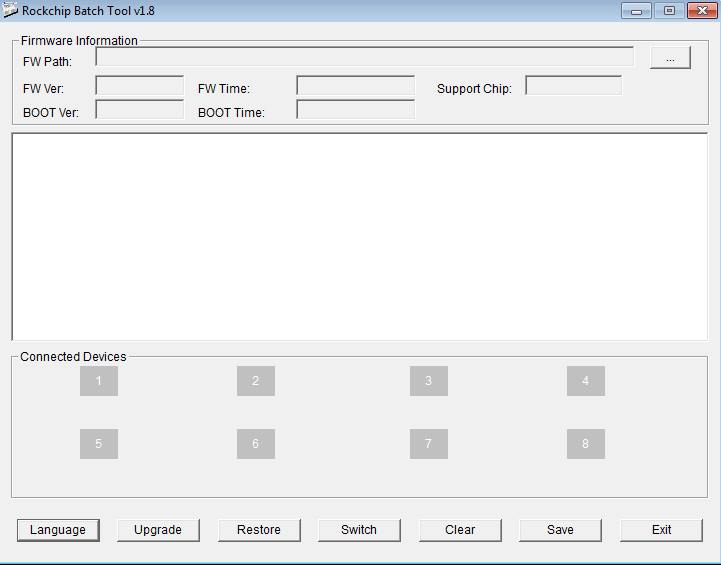Open firmware file browse button
This screenshot has width=721, height=565.
click(670, 58)
